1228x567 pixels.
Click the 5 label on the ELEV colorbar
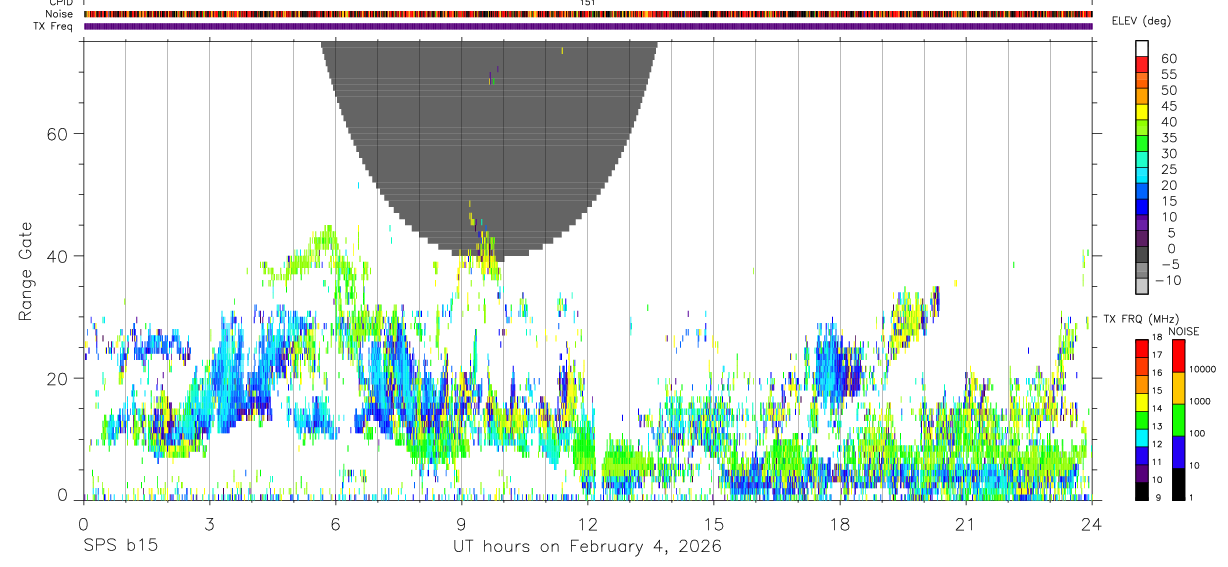tap(1172, 233)
